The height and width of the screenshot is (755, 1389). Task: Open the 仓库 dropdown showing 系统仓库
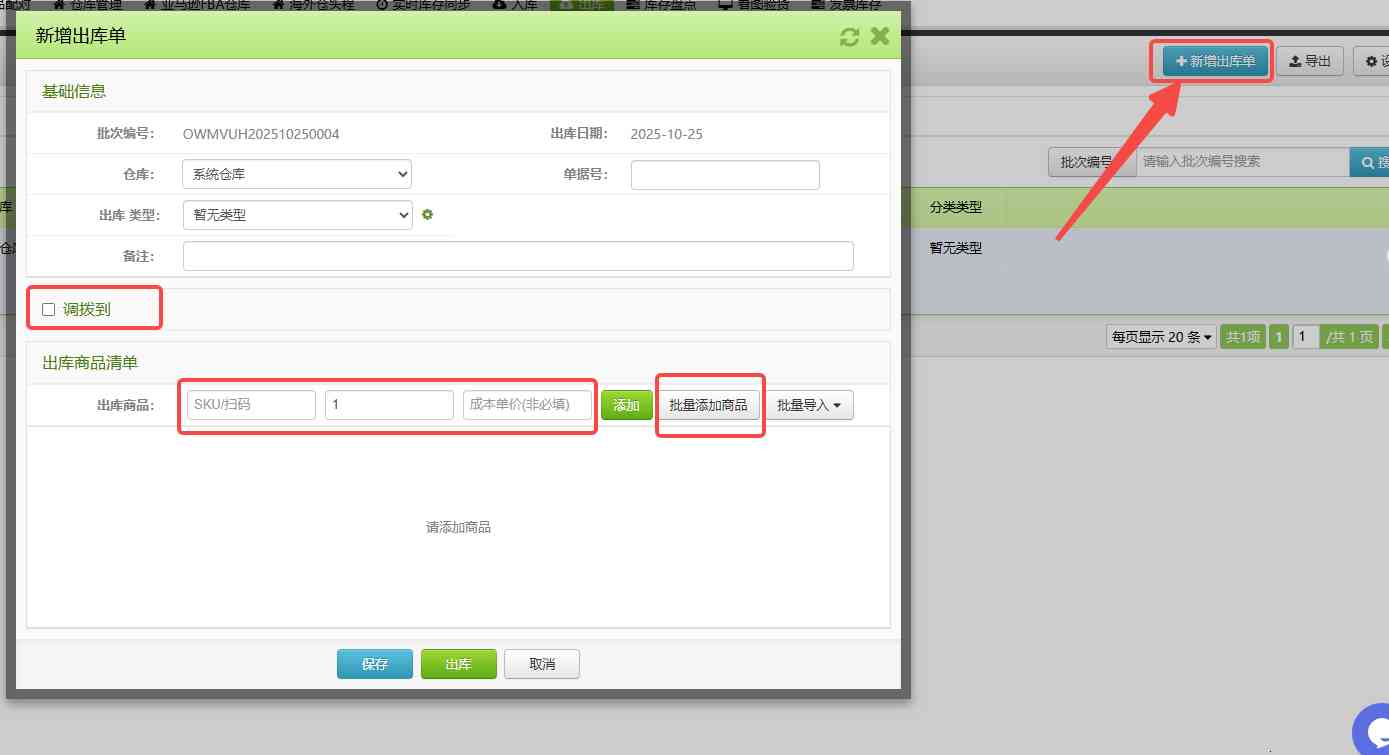(297, 174)
